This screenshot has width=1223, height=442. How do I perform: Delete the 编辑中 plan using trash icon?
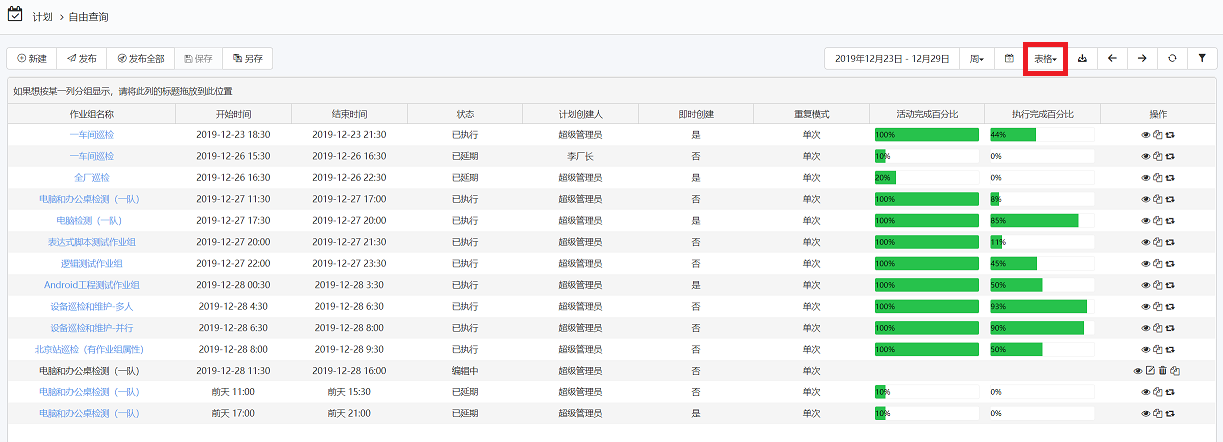click(x=1162, y=371)
